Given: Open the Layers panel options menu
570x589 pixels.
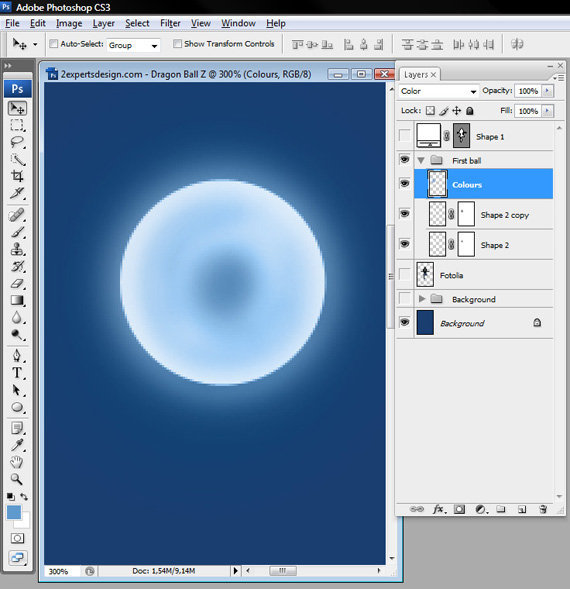Looking at the screenshot, I should pyautogui.click(x=558, y=78).
